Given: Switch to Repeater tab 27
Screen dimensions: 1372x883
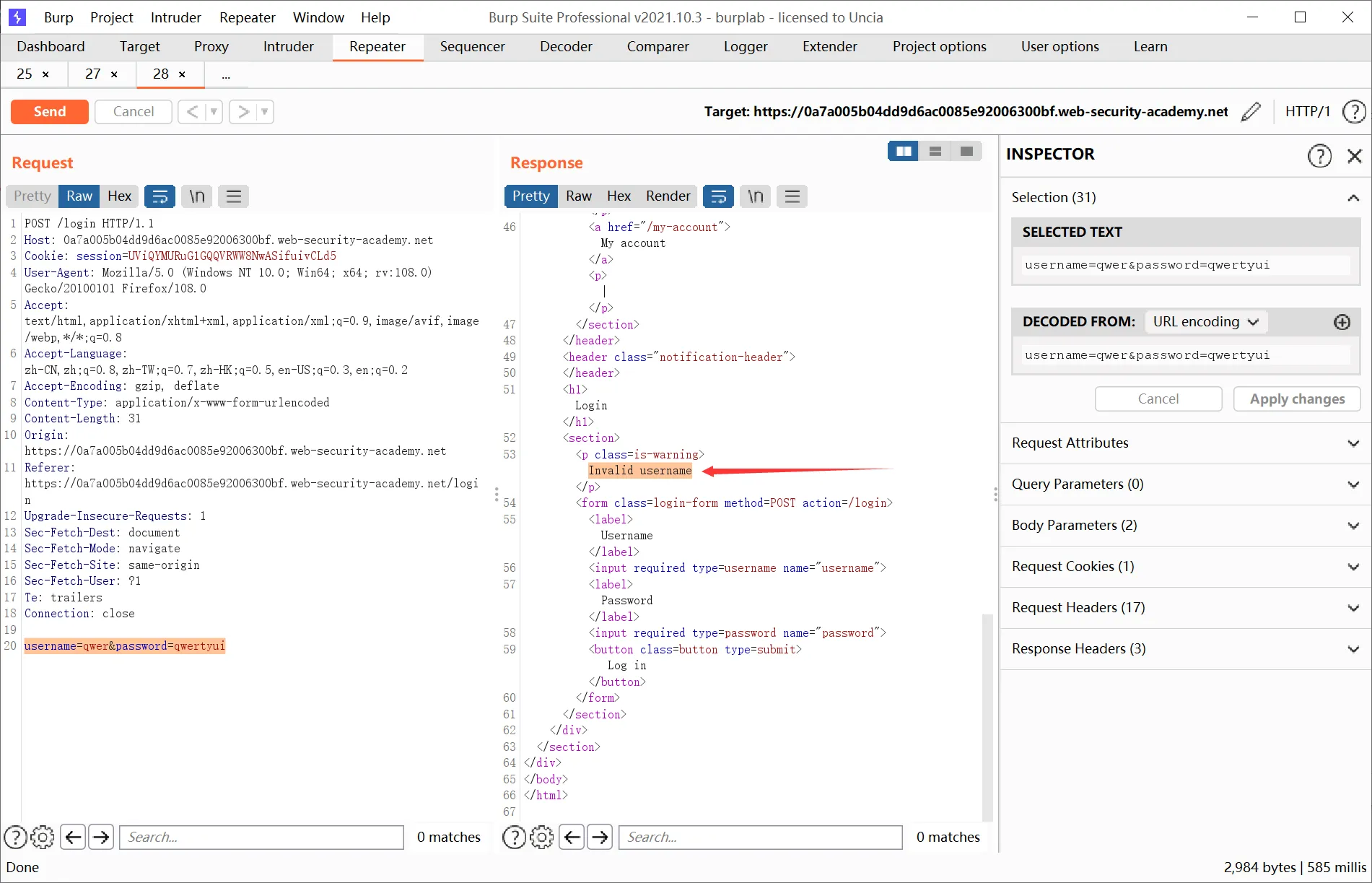Looking at the screenshot, I should (x=93, y=74).
